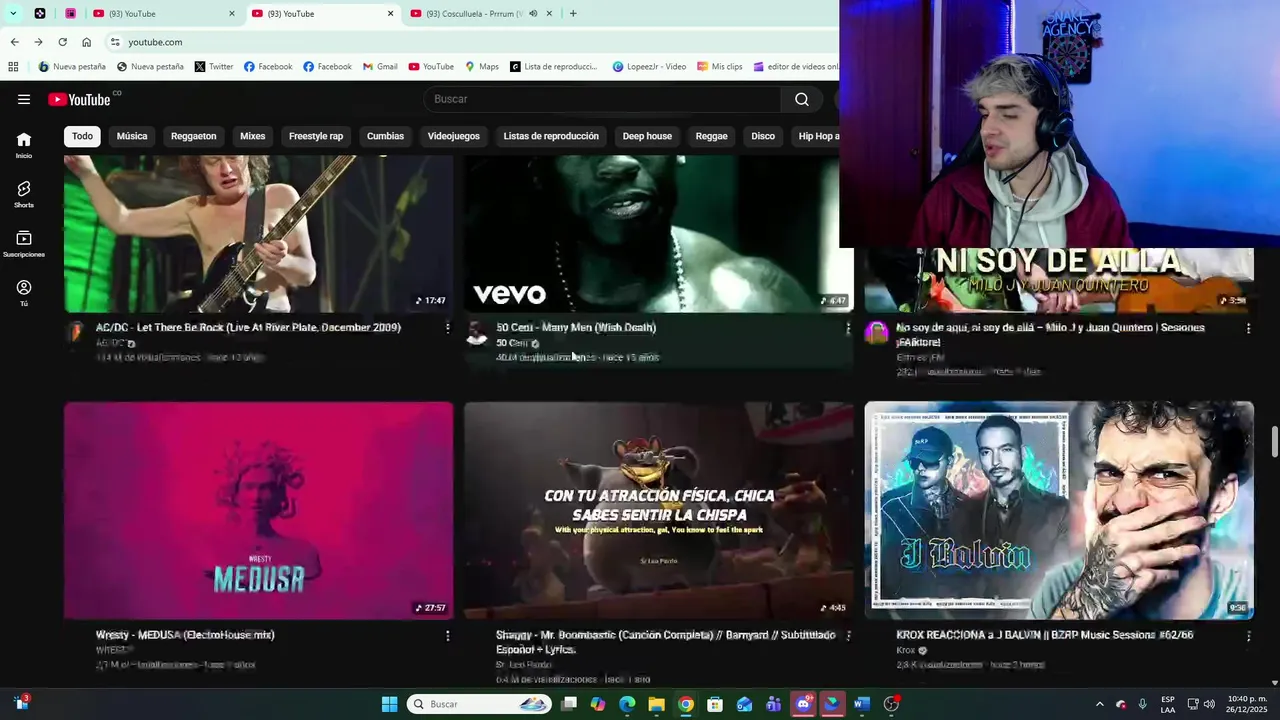
Task: Open 50 Cent - Many Men video title
Action: point(576,328)
